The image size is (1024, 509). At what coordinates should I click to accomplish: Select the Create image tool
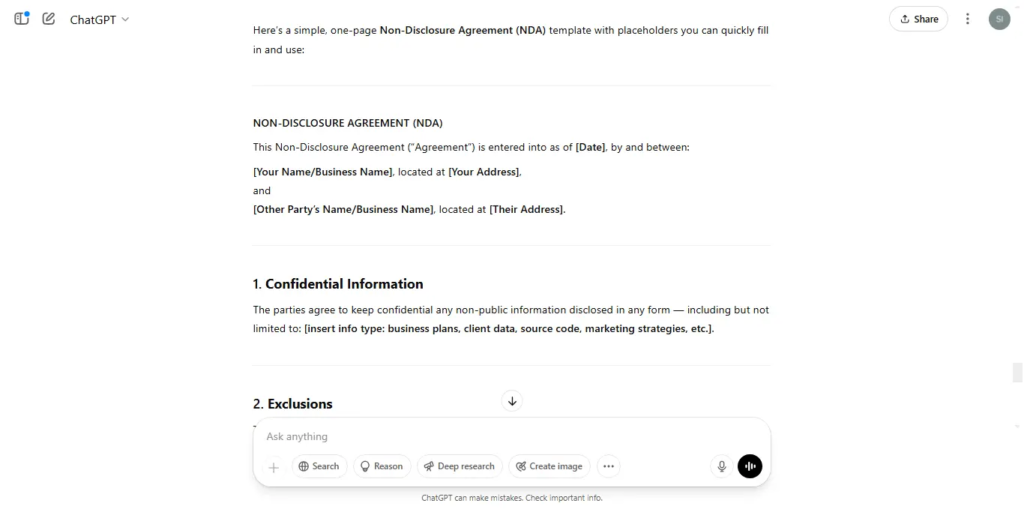(x=549, y=467)
